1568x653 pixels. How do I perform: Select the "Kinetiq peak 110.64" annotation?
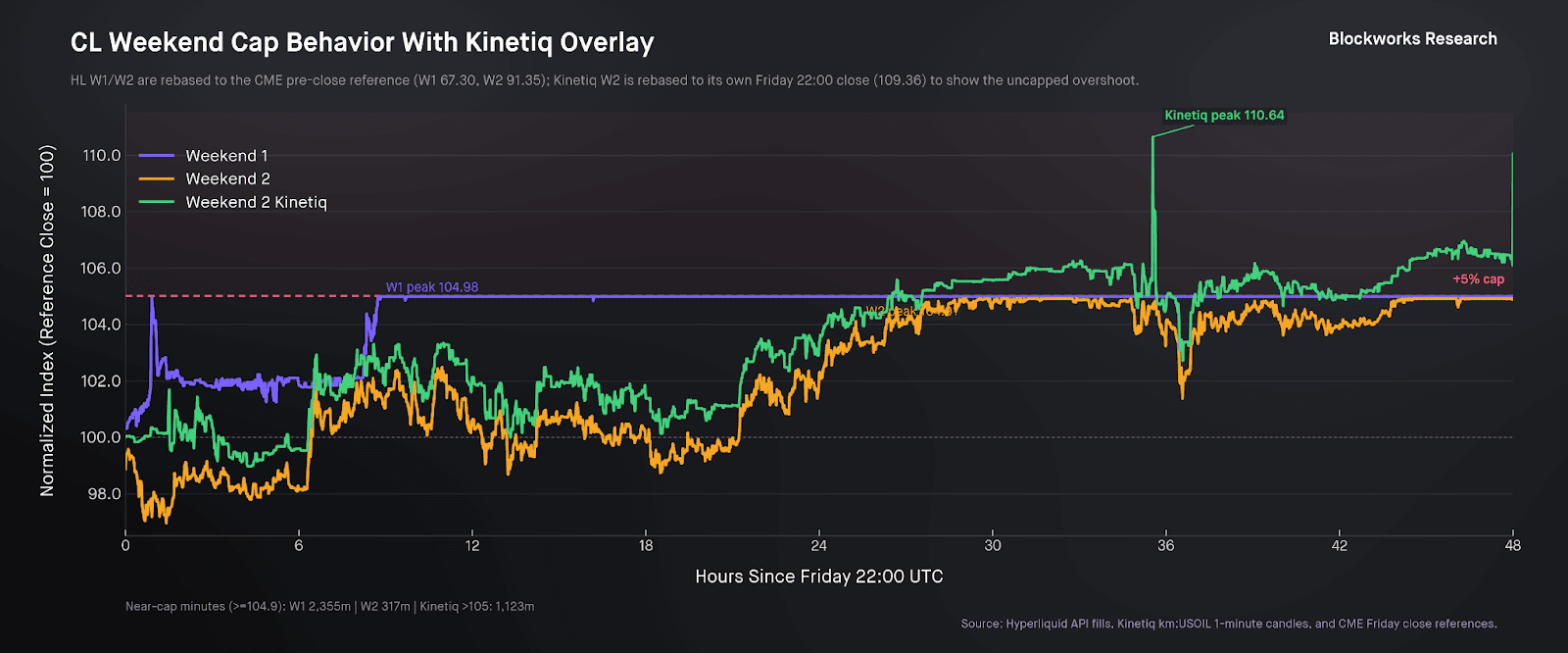coord(1224,116)
